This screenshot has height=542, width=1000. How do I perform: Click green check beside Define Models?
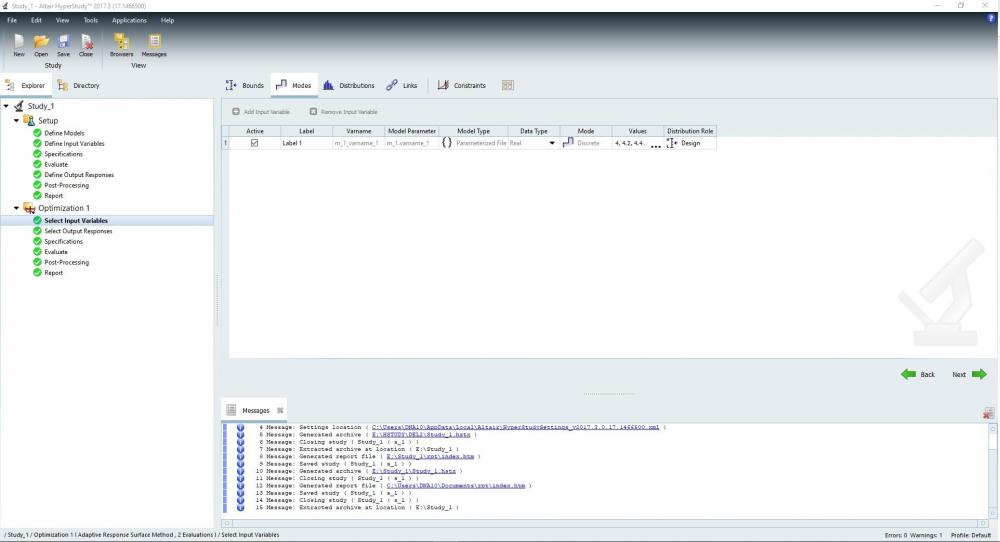pos(37,133)
